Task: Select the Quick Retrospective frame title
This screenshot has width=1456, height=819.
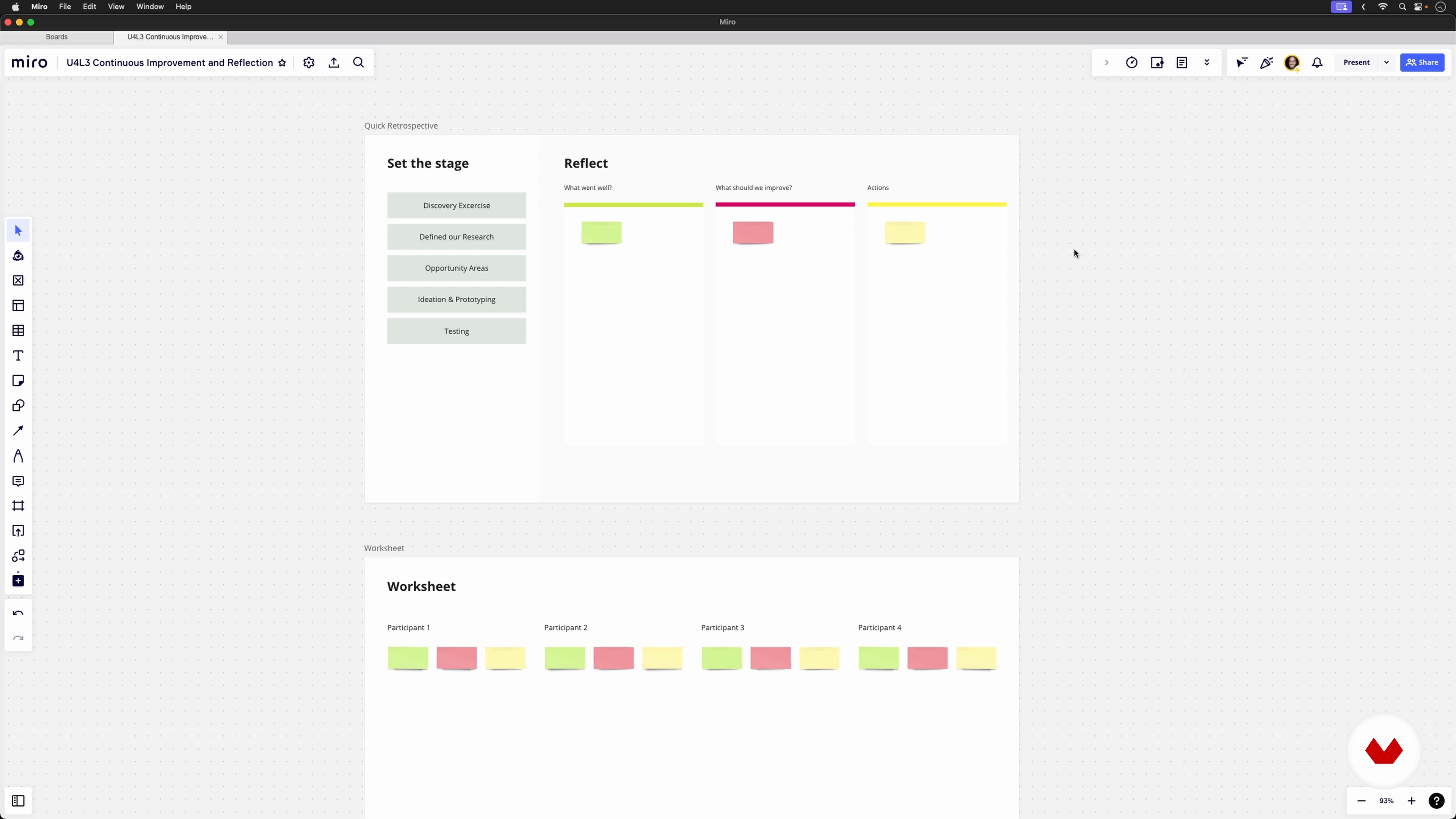Action: coord(401,126)
